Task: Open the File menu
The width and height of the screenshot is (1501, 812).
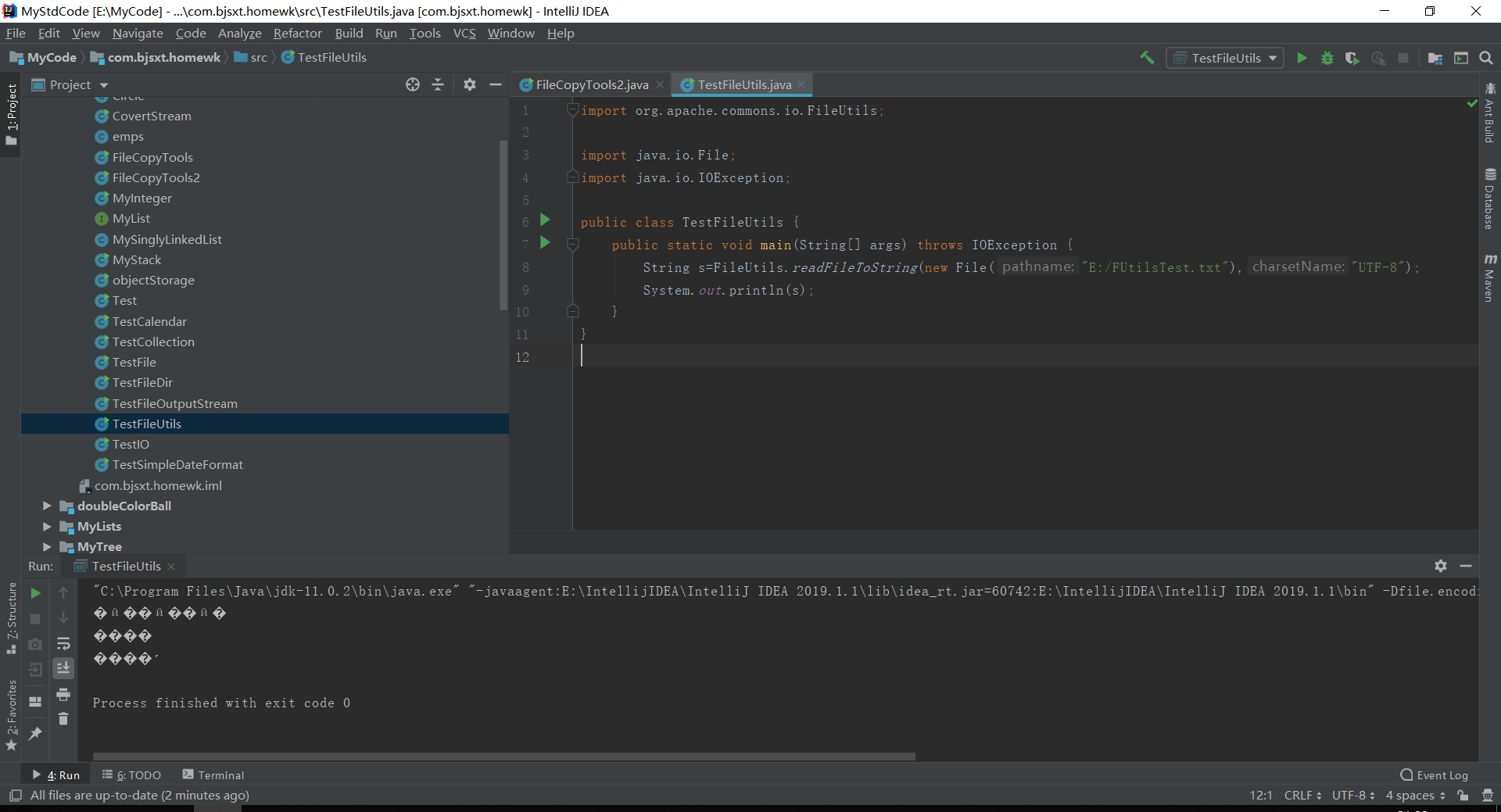Action: tap(16, 33)
